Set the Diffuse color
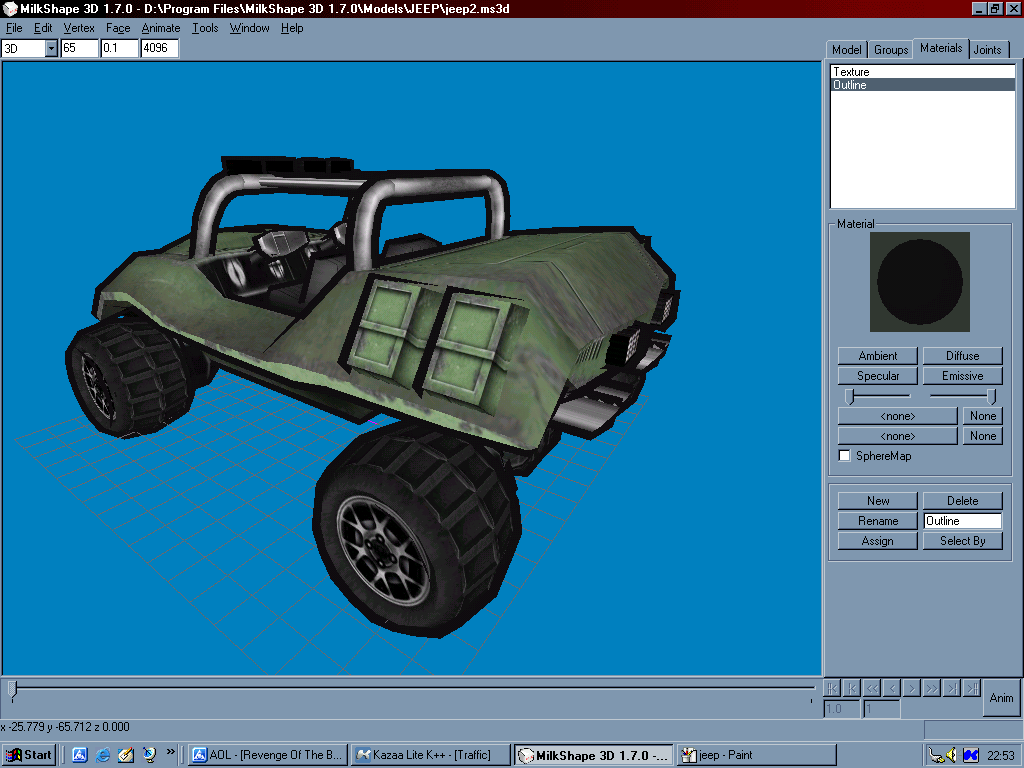 [962, 356]
